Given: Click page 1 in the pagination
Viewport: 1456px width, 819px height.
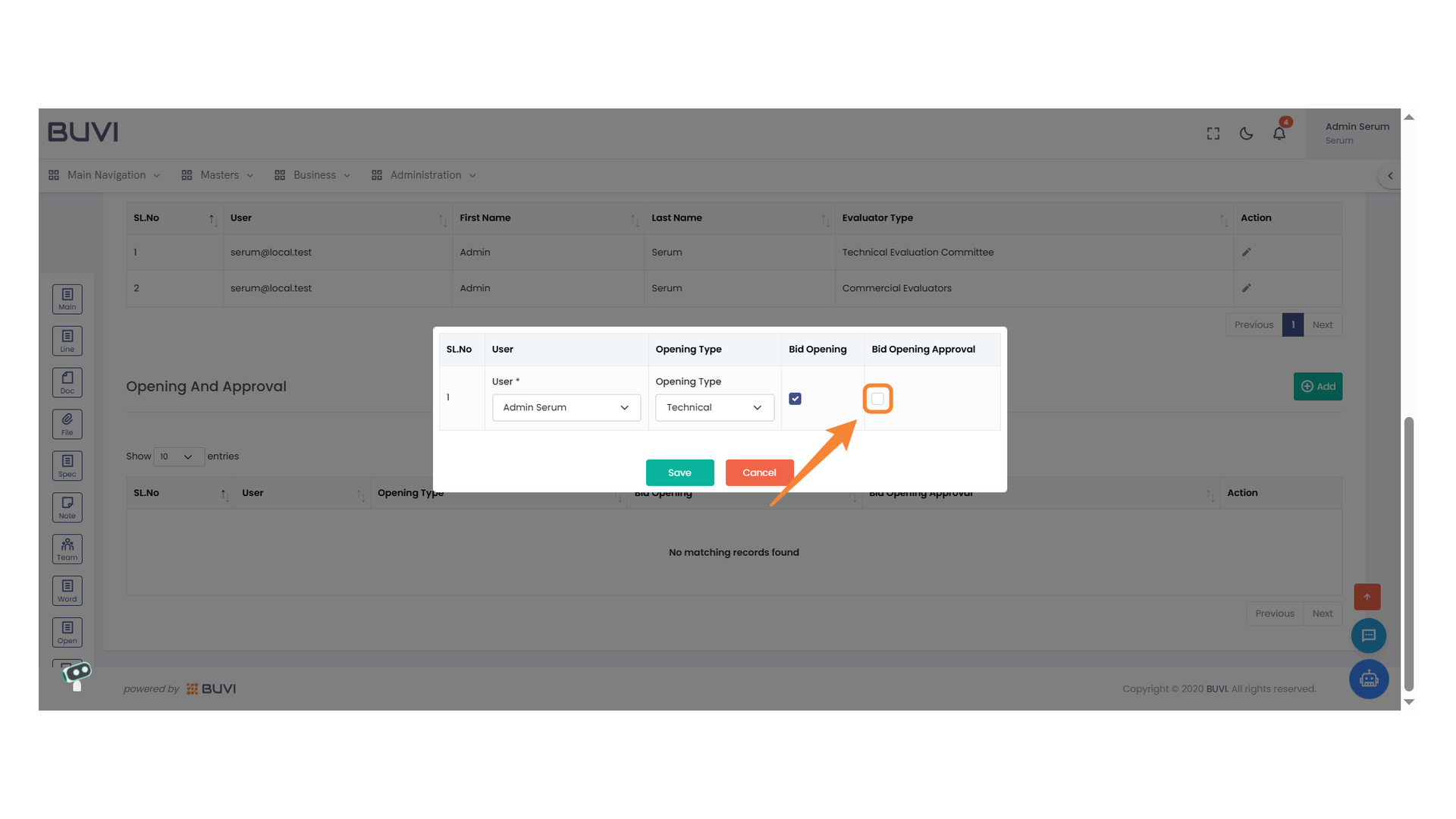Looking at the screenshot, I should pos(1293,325).
